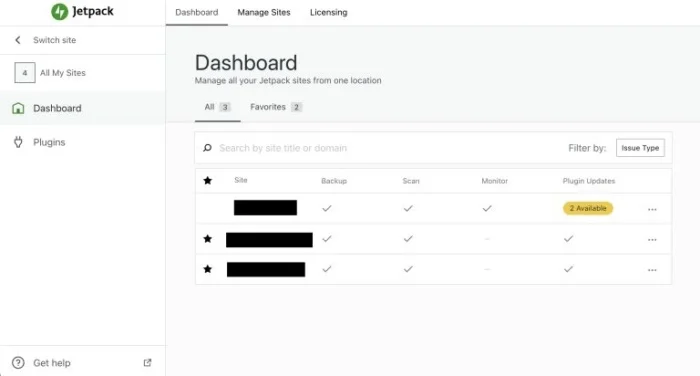The width and height of the screenshot is (700, 376).
Task: Switch to the Licensing tab
Action: tap(329, 13)
